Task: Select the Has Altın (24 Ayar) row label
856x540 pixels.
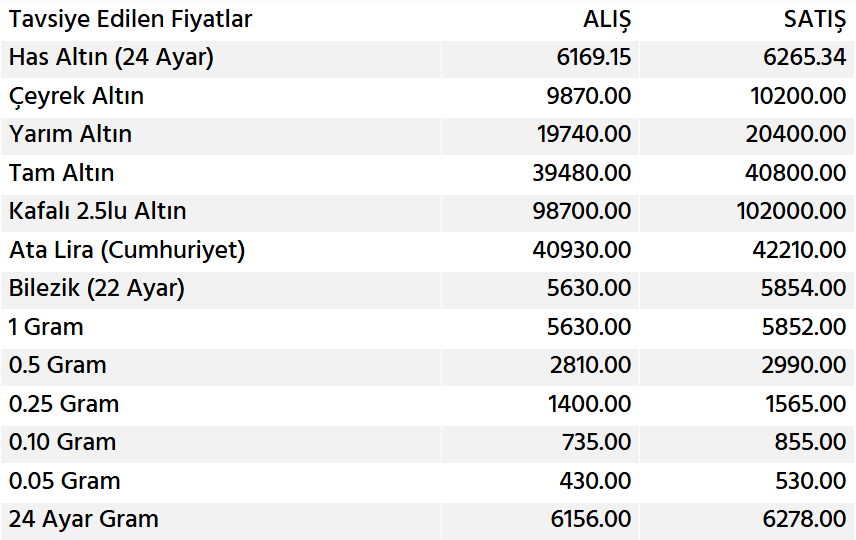Action: coord(111,58)
